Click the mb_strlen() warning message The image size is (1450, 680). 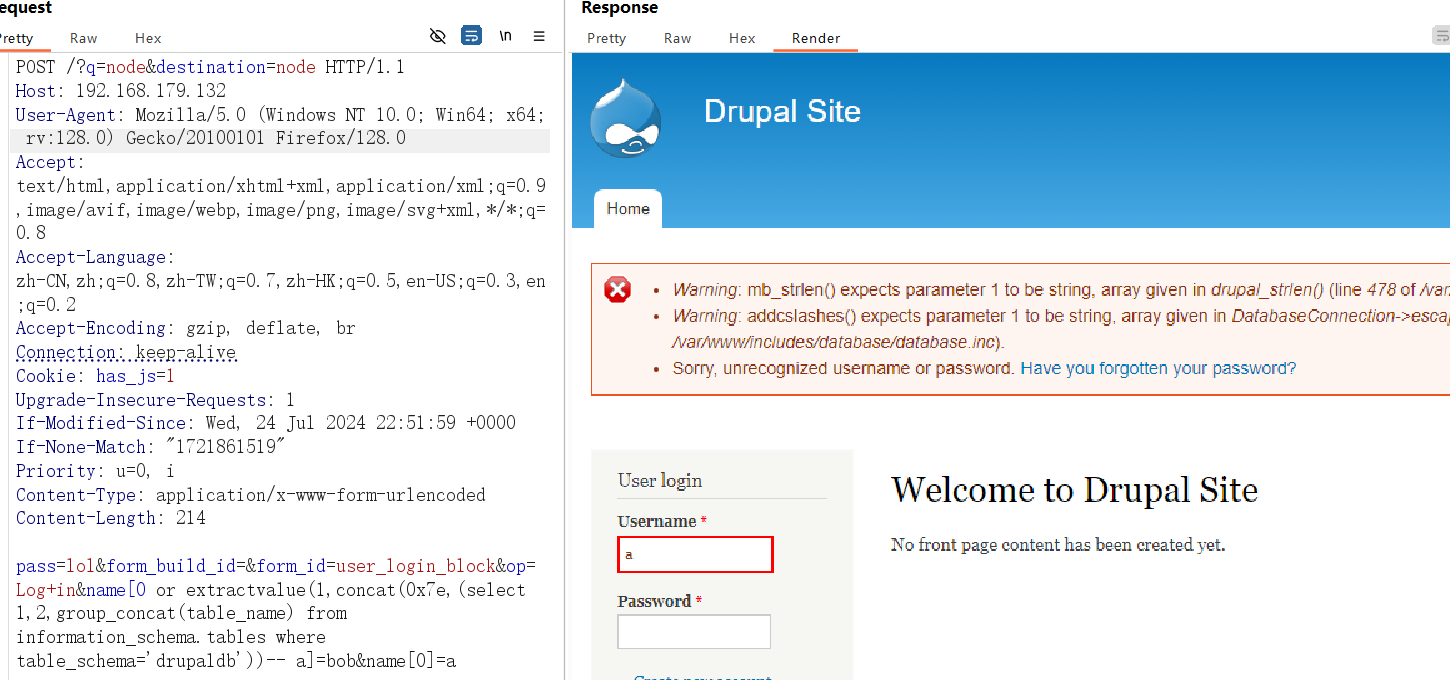click(x=1061, y=290)
